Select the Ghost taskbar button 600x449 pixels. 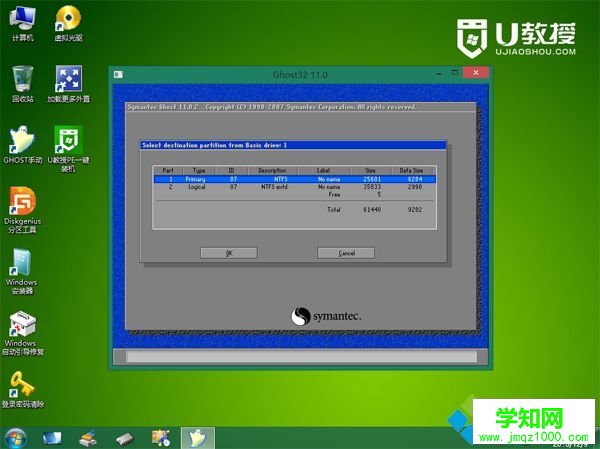(198, 439)
